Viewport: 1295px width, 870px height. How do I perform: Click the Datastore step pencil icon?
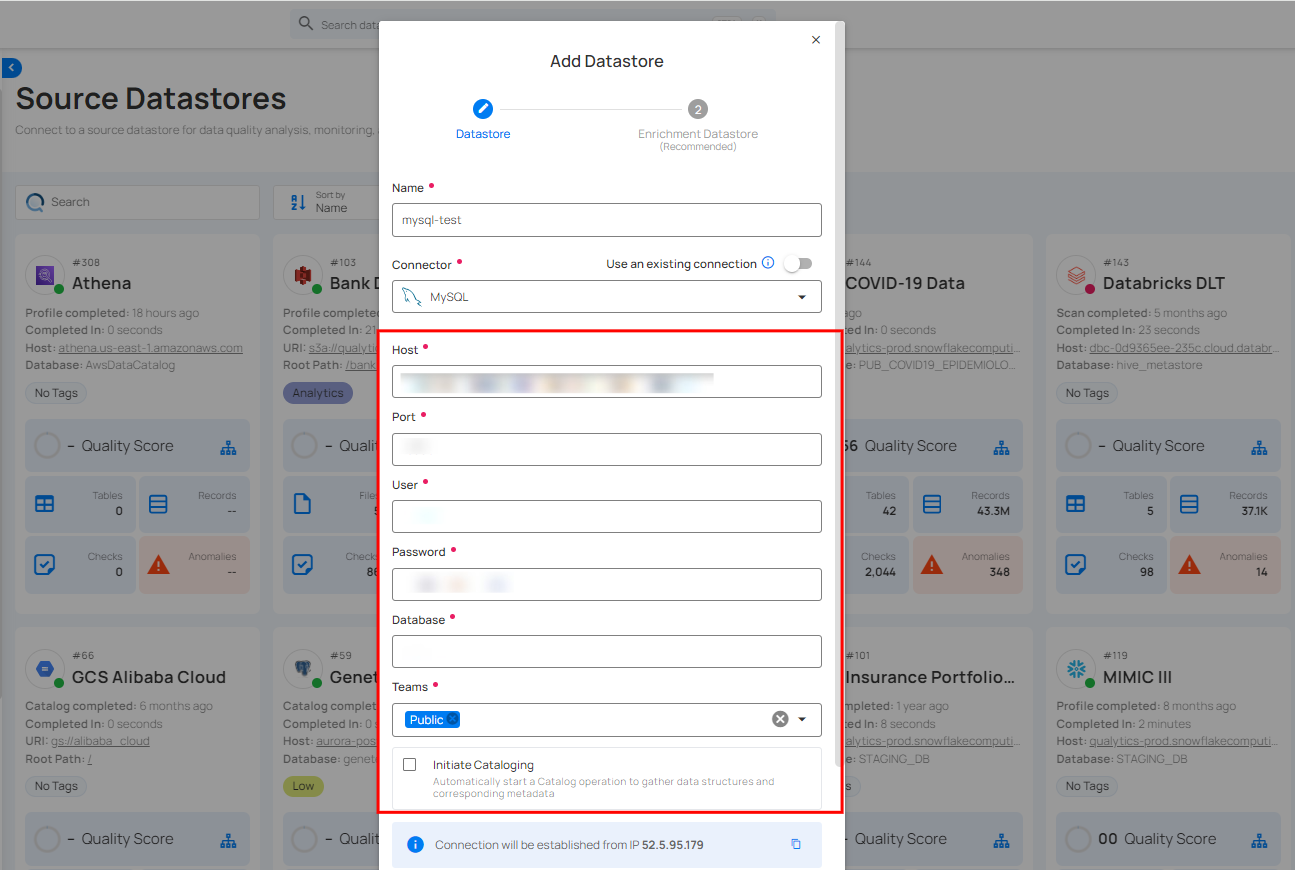(483, 109)
